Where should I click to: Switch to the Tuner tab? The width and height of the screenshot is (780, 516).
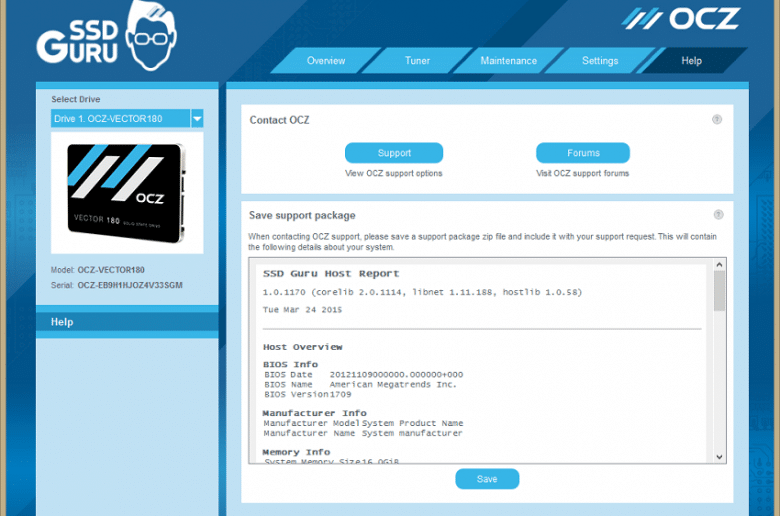point(417,61)
